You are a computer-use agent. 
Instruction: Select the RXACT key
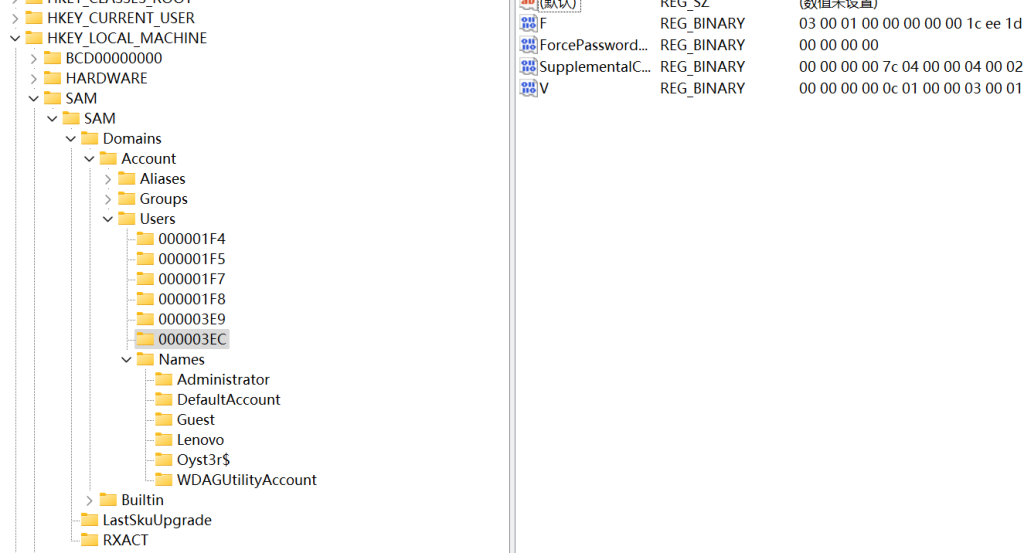125,540
